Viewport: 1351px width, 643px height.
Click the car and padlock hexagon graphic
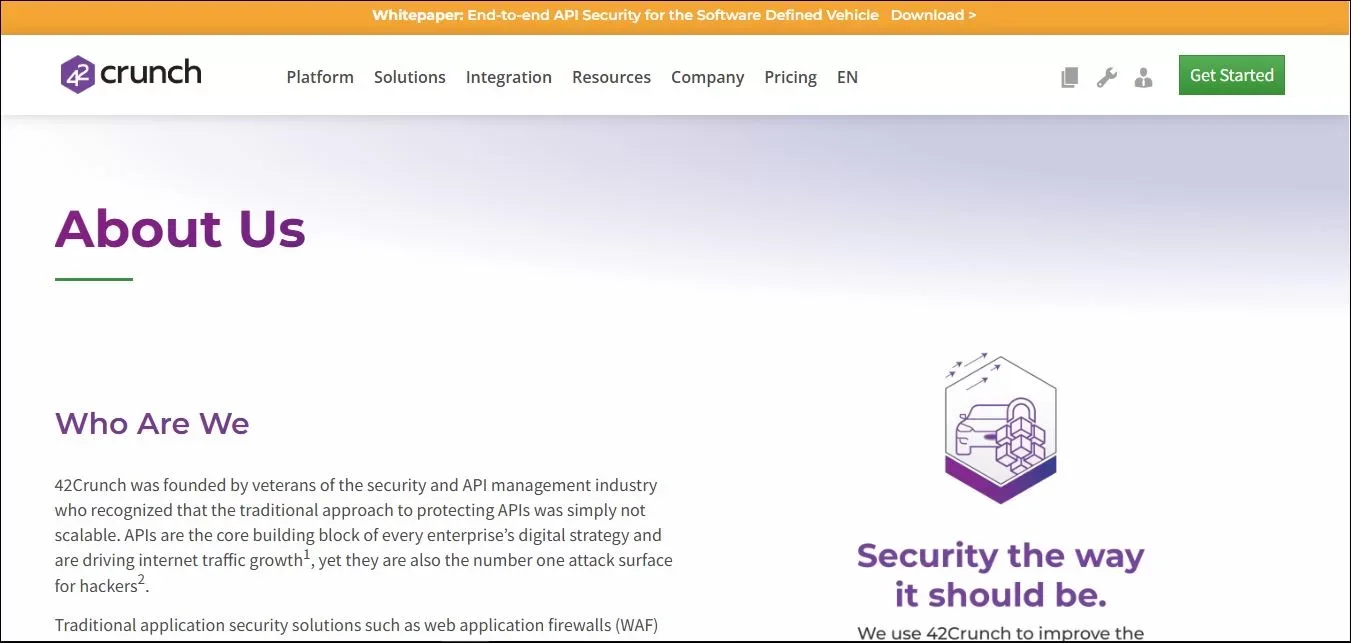(x=1000, y=427)
